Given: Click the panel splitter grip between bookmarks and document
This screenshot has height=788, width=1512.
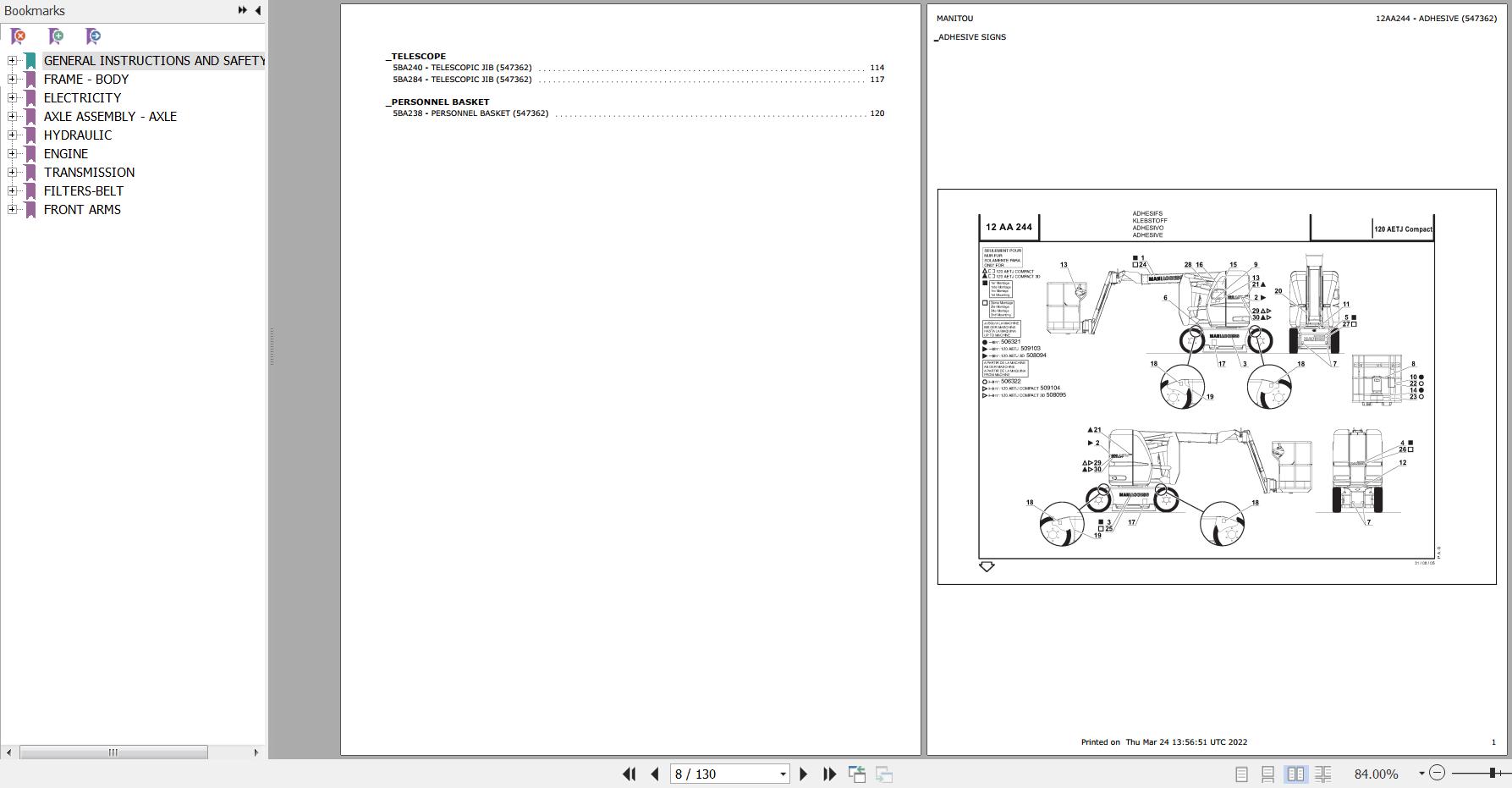Looking at the screenshot, I should pyautogui.click(x=271, y=347).
